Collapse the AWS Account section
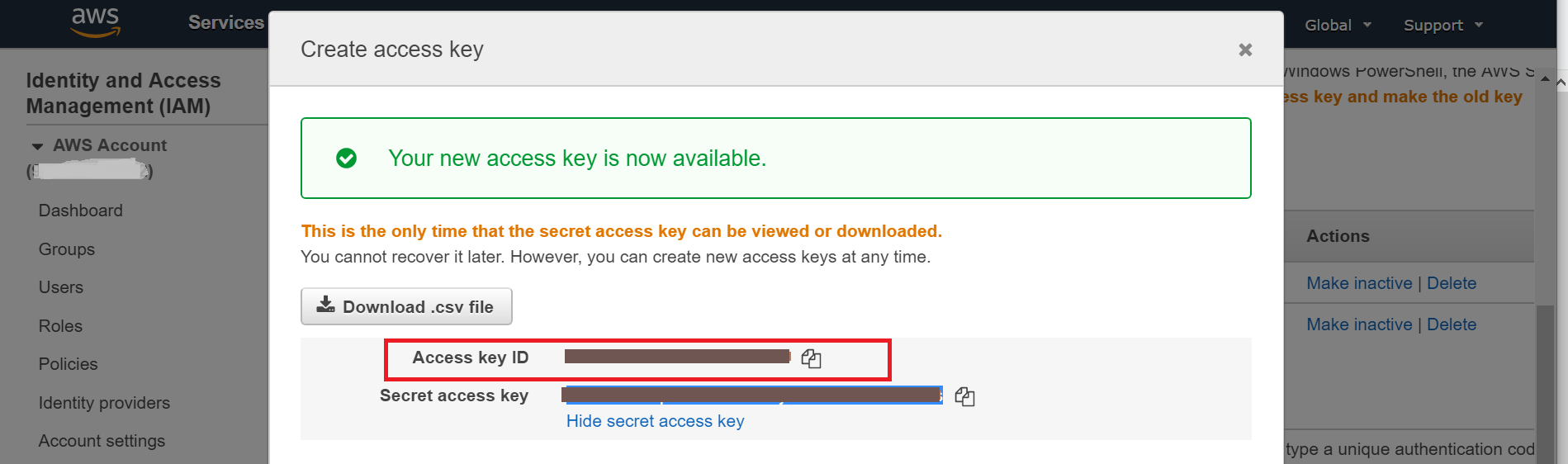Viewport: 1568px width, 464px height. 37,146
